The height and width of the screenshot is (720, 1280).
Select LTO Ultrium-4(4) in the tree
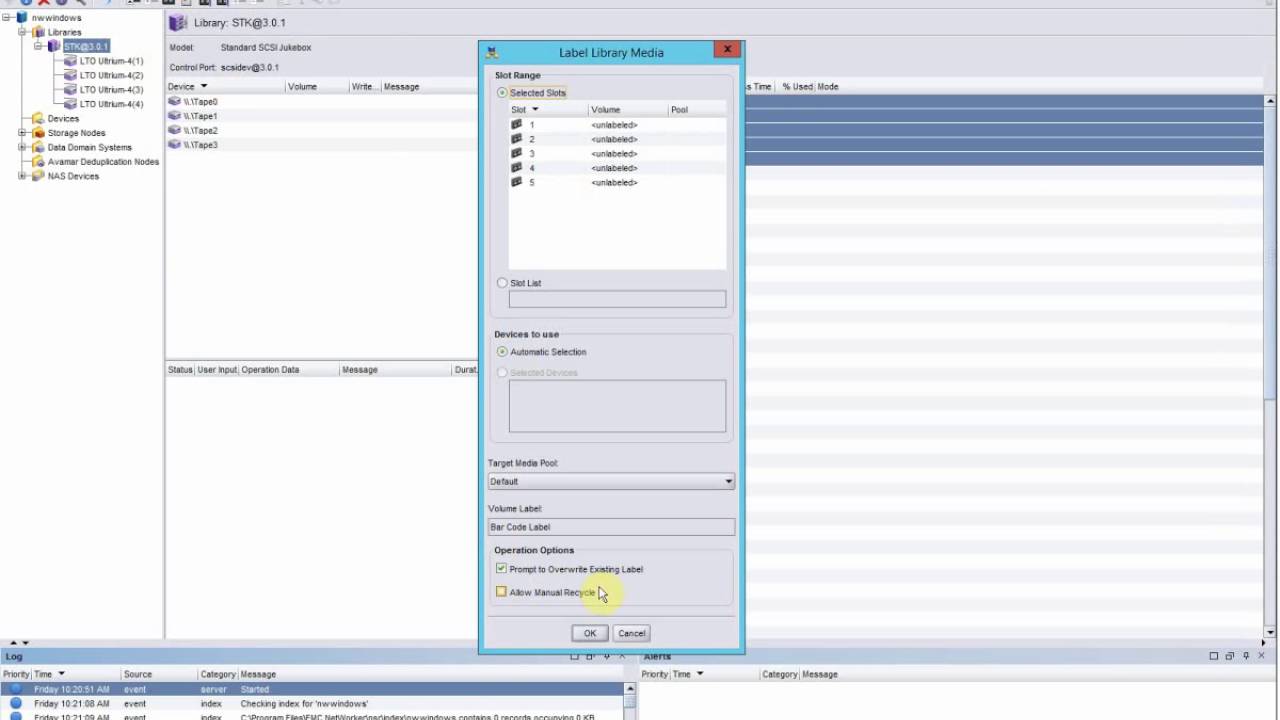(111, 104)
